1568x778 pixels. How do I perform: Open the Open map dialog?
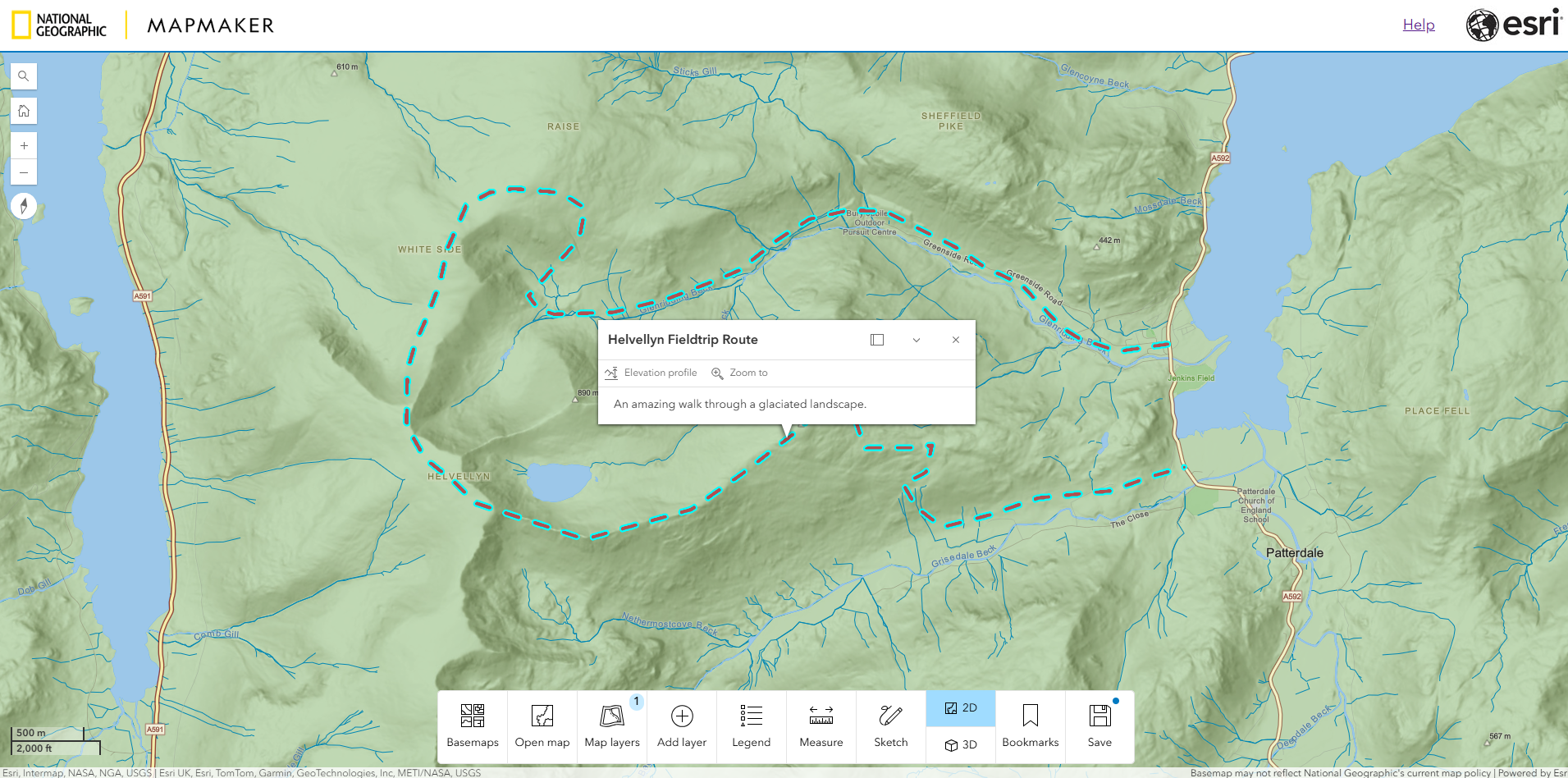tap(542, 725)
